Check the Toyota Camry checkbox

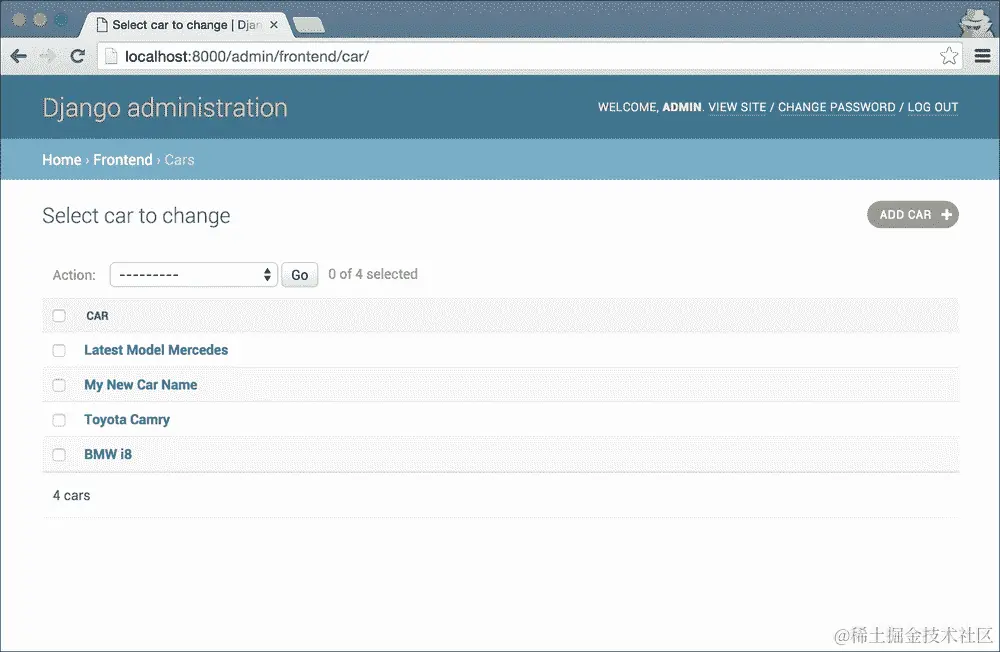tap(59, 420)
